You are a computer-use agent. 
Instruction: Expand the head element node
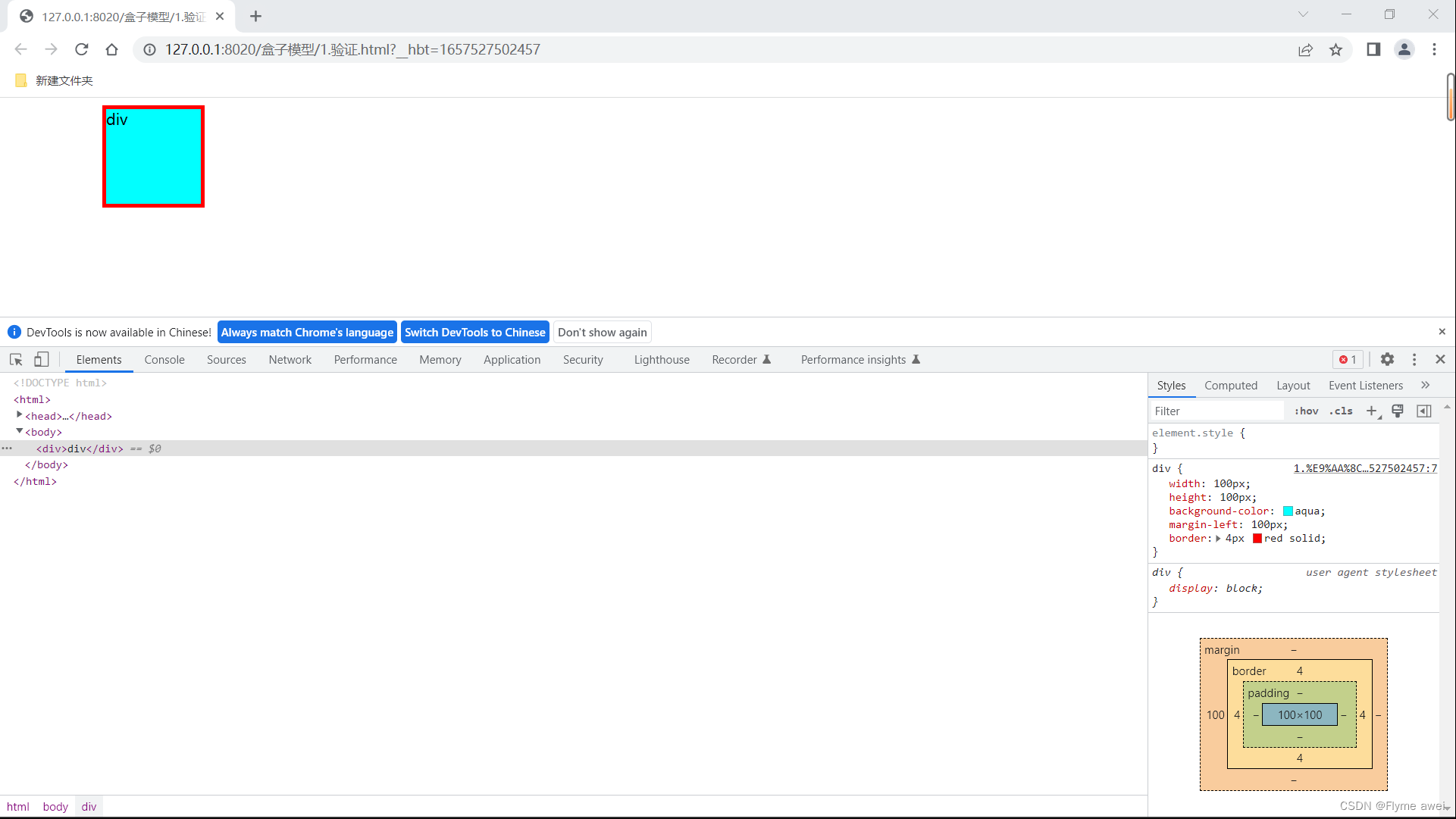click(20, 415)
